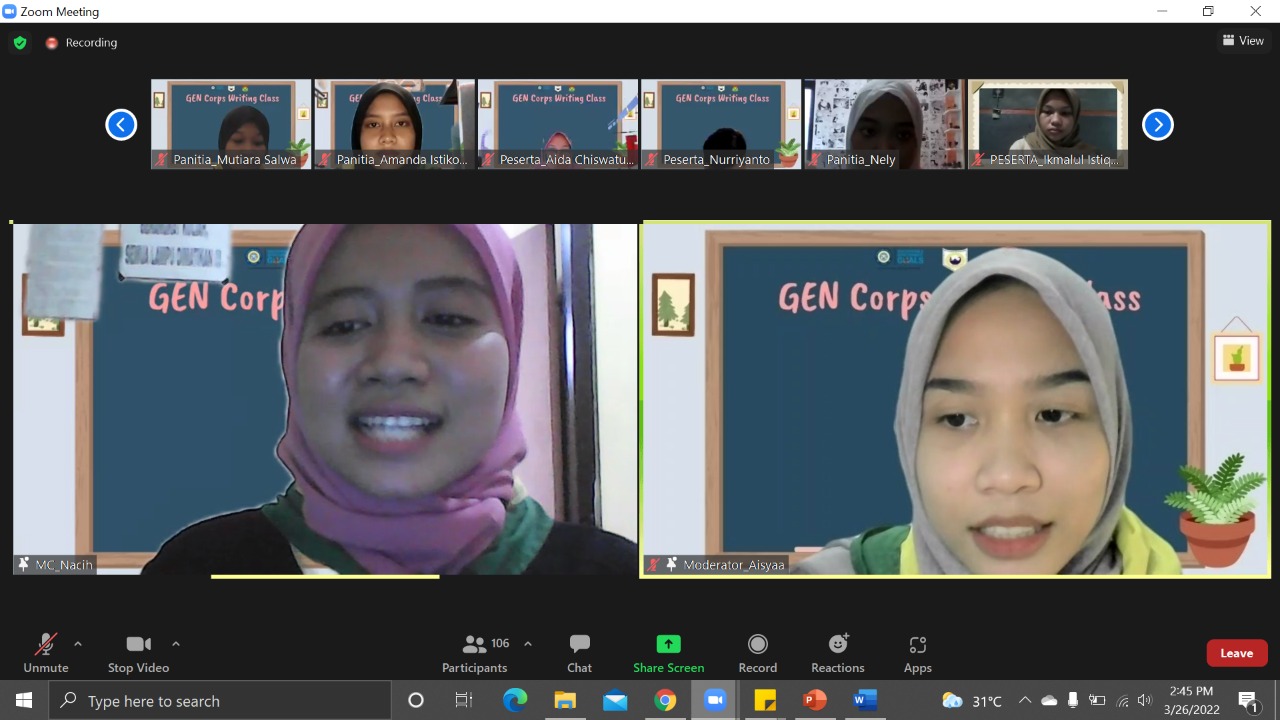The height and width of the screenshot is (720, 1280).
Task: Open the Apps panel
Action: pos(917,653)
